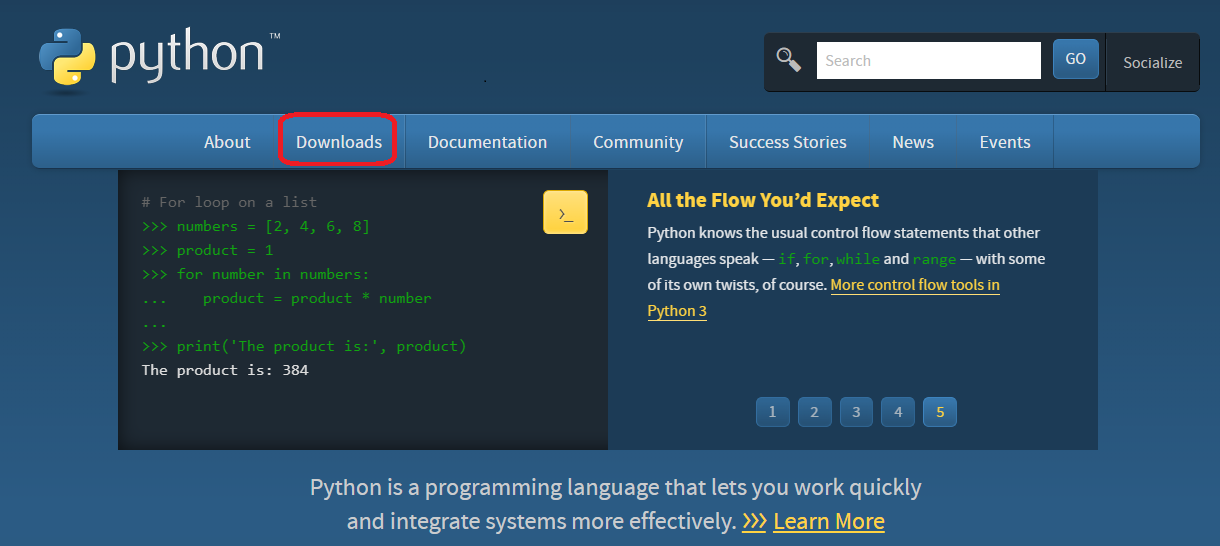Click the print('The product is:', product) line
This screenshot has width=1220, height=546.
pyautogui.click(x=304, y=347)
